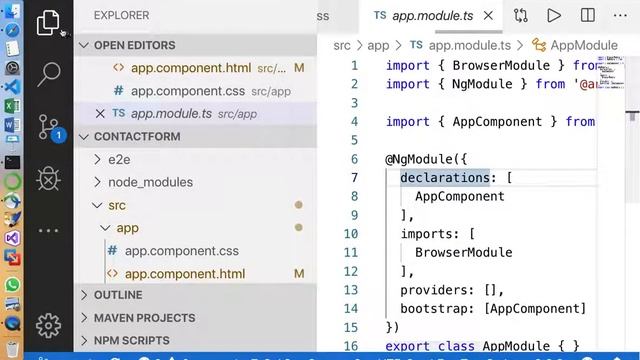Screen dimensions: 640x360
Task: Click the EXPLORER panel title
Action: click(121, 16)
